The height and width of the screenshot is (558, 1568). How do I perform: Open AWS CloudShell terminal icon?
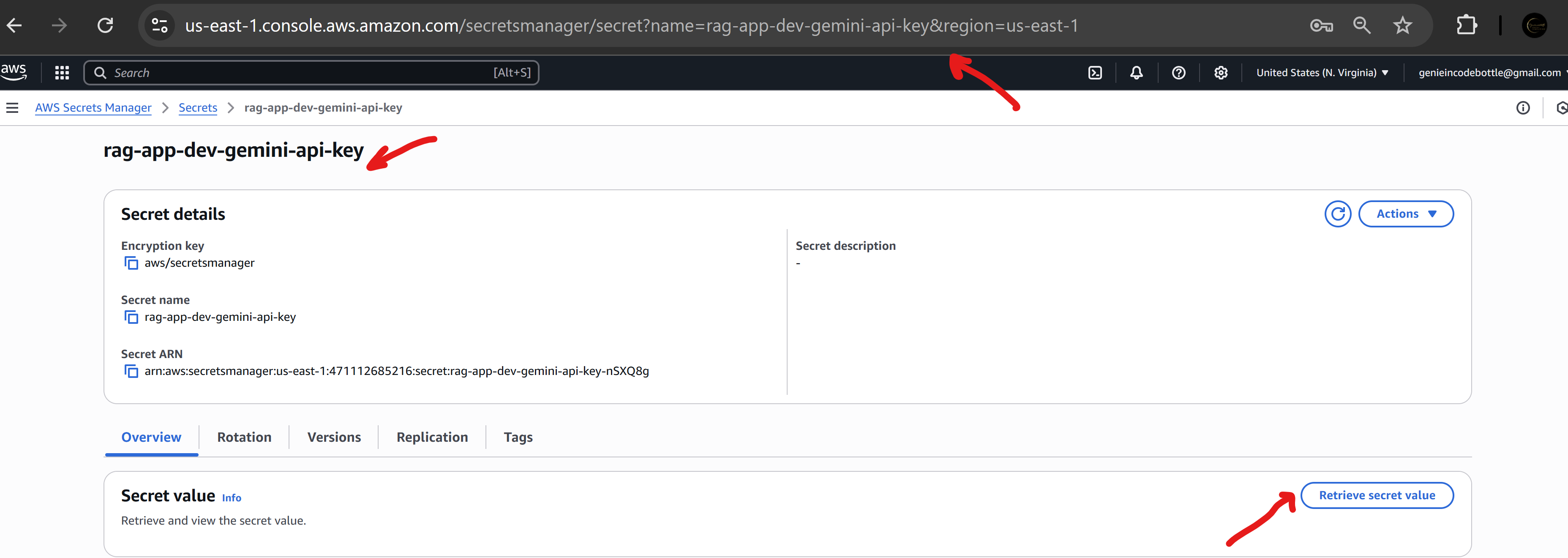coord(1094,73)
